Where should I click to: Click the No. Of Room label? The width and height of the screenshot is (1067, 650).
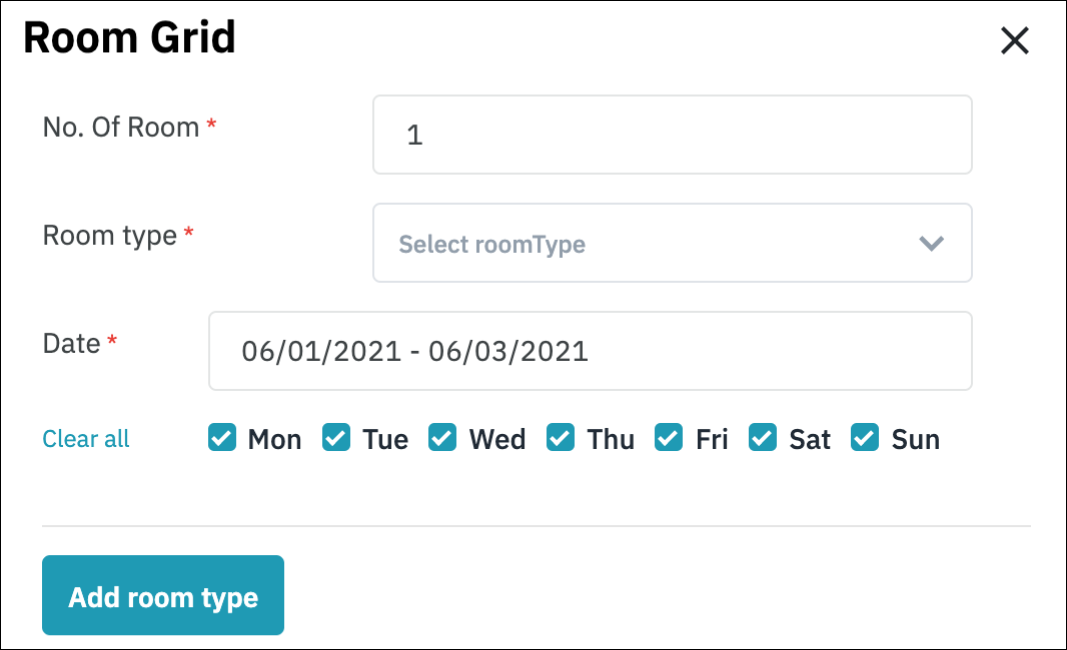click(121, 127)
